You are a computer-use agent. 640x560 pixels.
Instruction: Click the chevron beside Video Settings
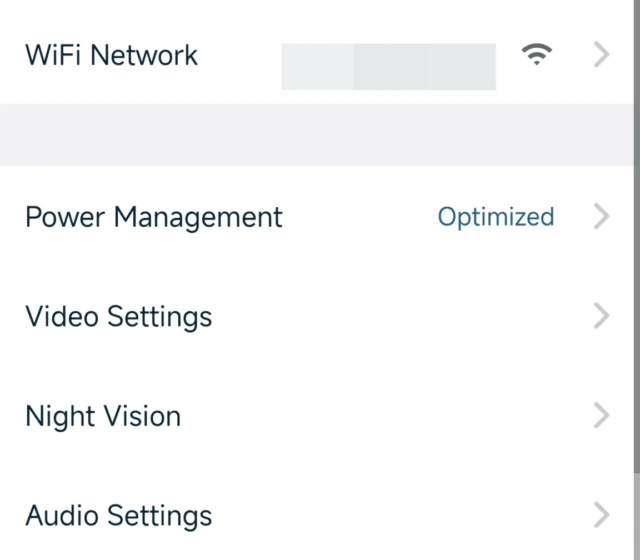pyautogui.click(x=601, y=316)
